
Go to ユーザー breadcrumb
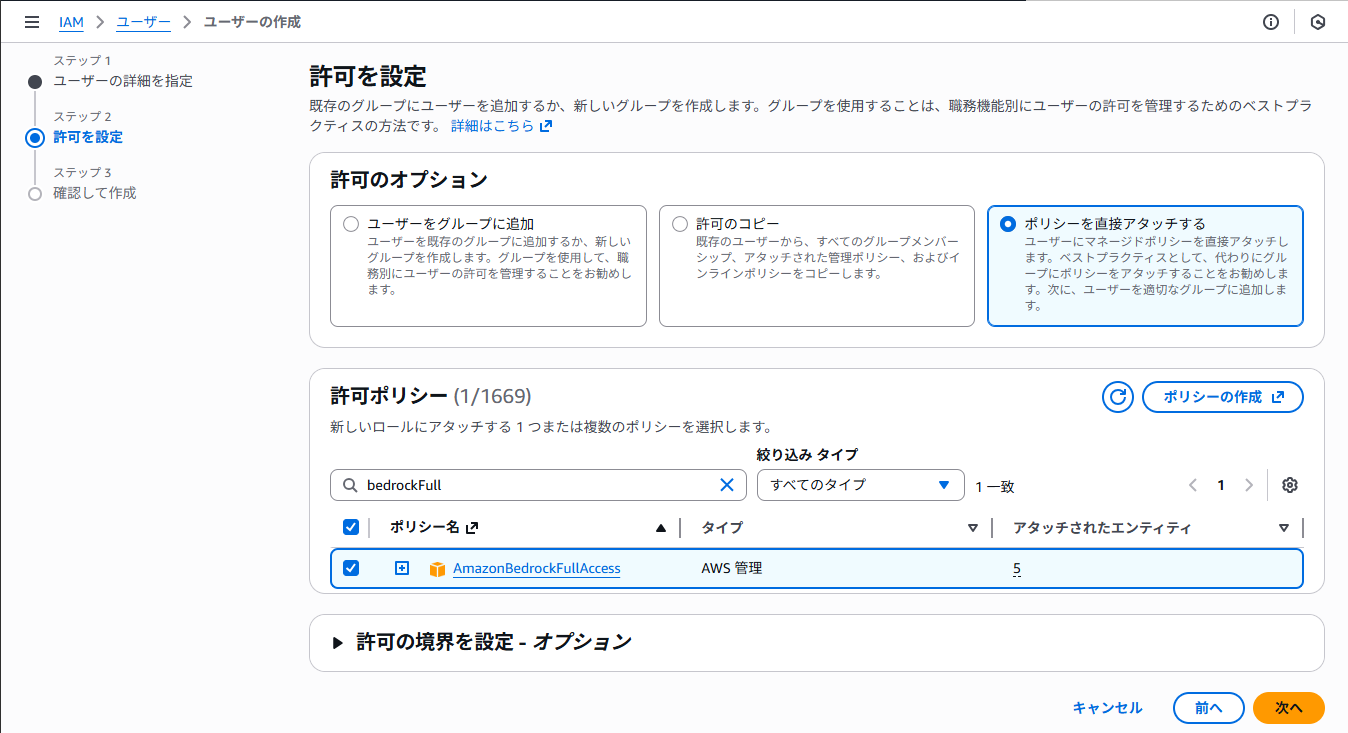point(143,22)
